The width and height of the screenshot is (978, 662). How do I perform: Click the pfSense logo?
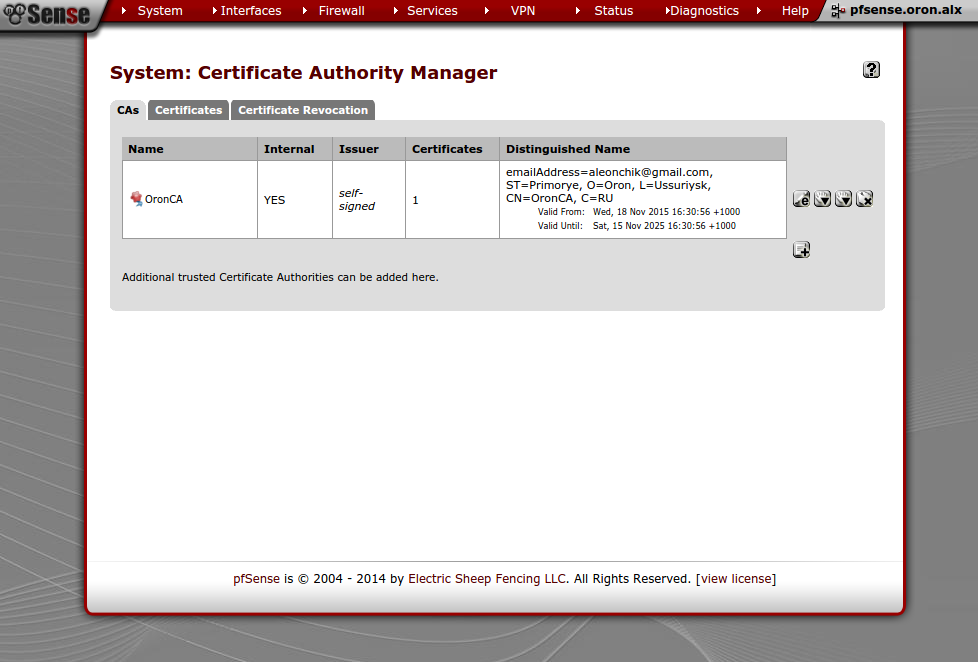click(47, 14)
